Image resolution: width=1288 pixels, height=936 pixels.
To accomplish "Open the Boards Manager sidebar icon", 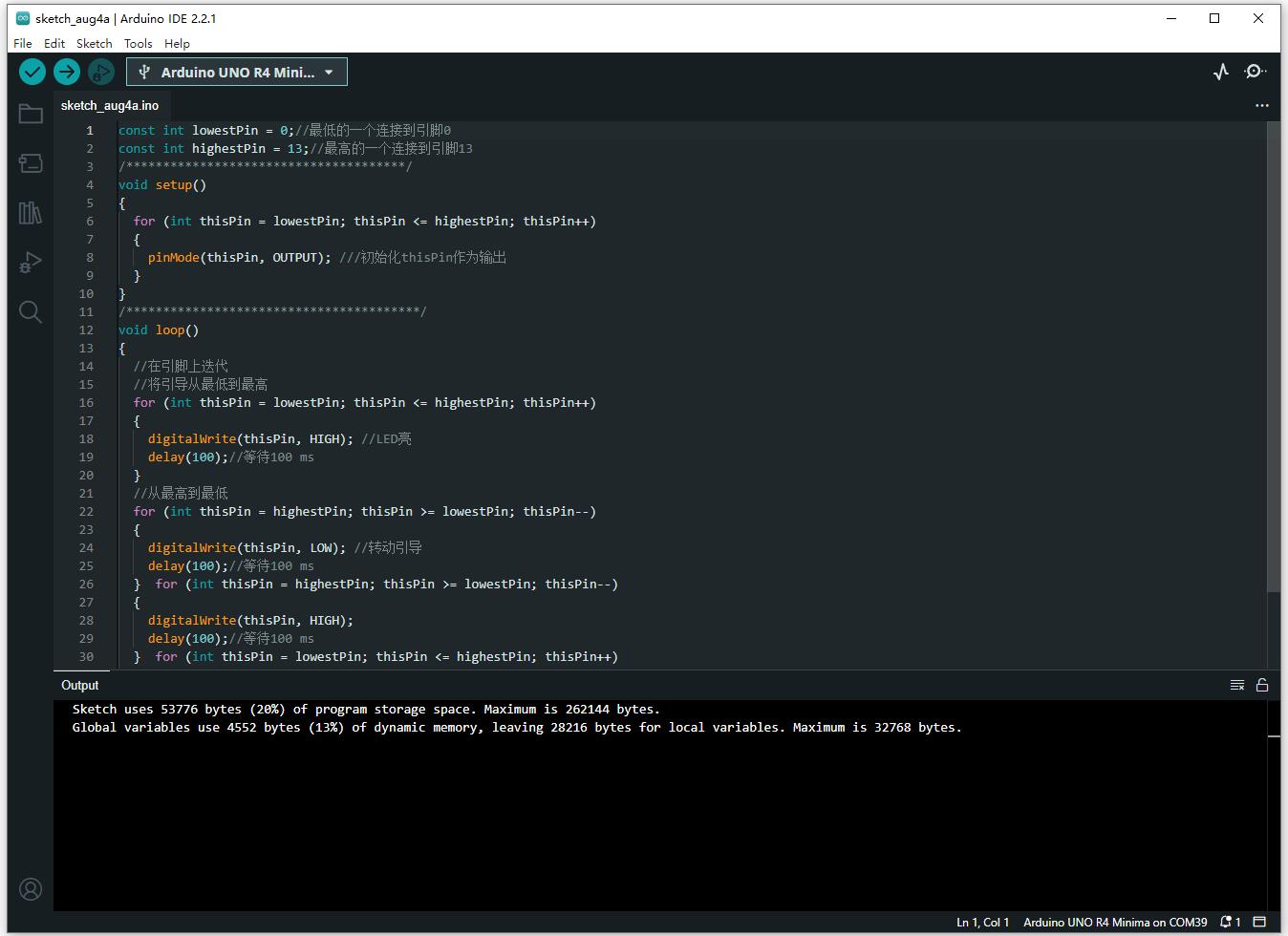I will pos(31,163).
